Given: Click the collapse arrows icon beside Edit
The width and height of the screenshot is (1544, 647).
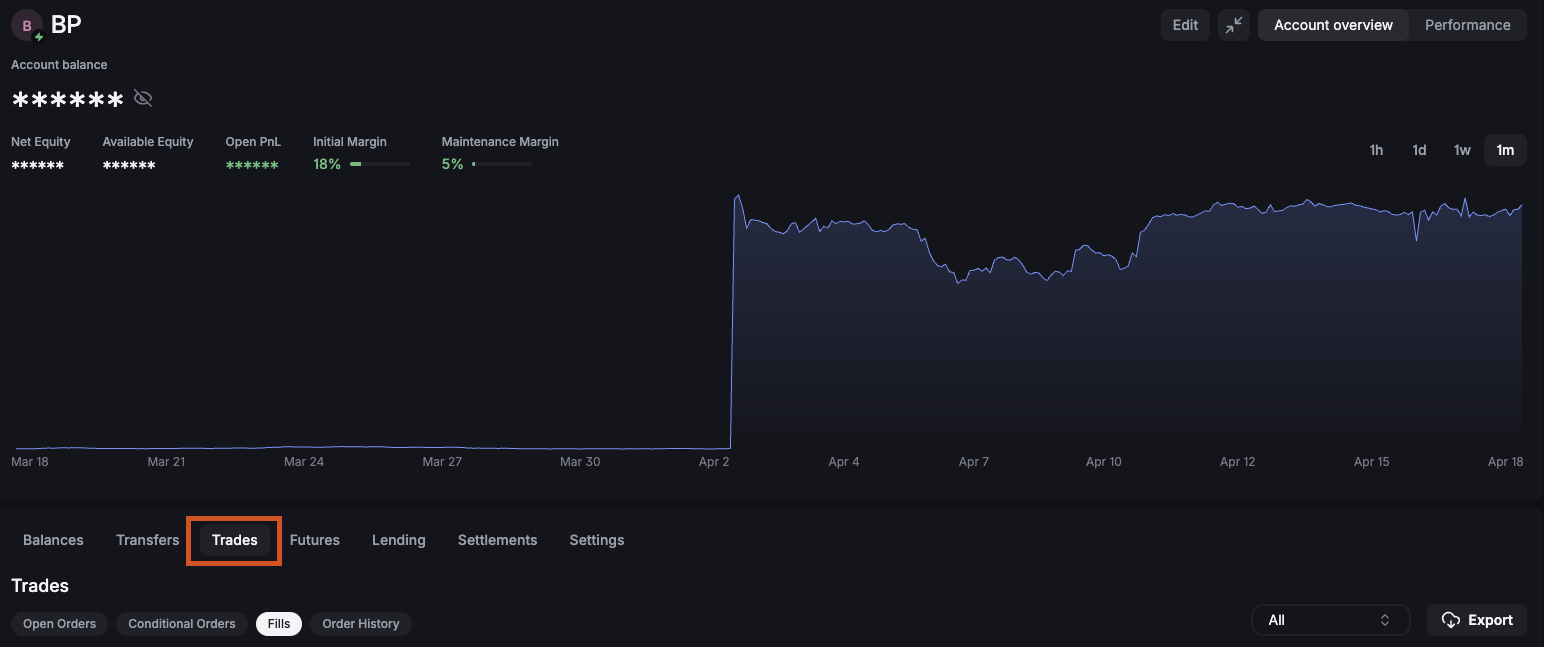Looking at the screenshot, I should pos(1234,25).
